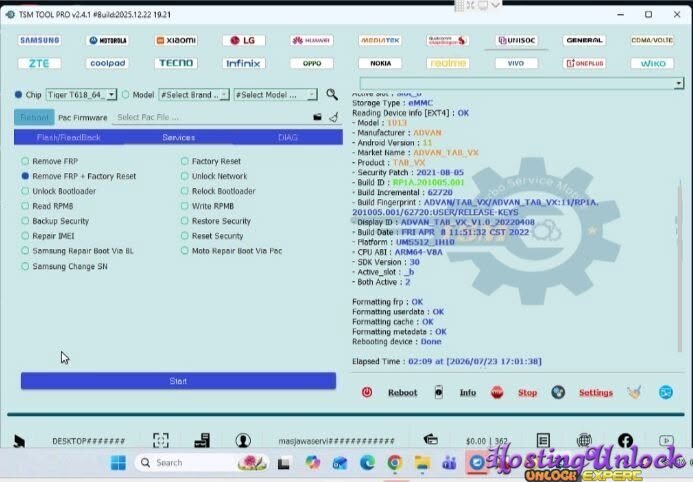Click the globe icon in status bar
The image size is (693, 482).
click(584, 440)
